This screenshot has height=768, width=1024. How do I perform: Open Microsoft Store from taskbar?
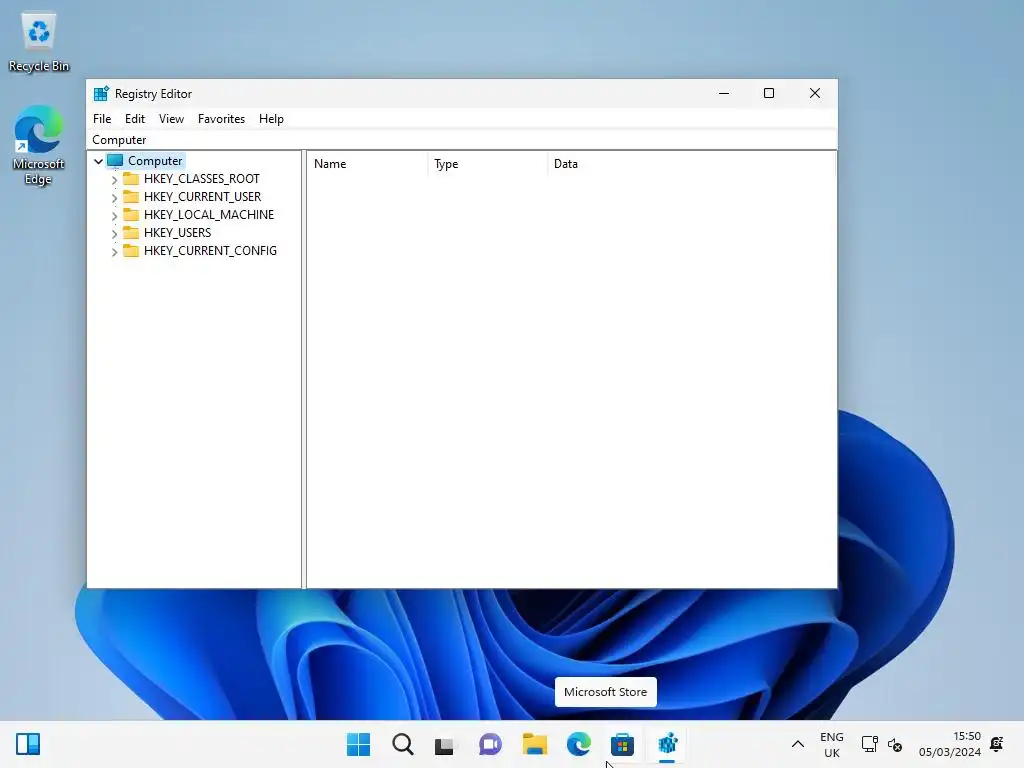[622, 744]
